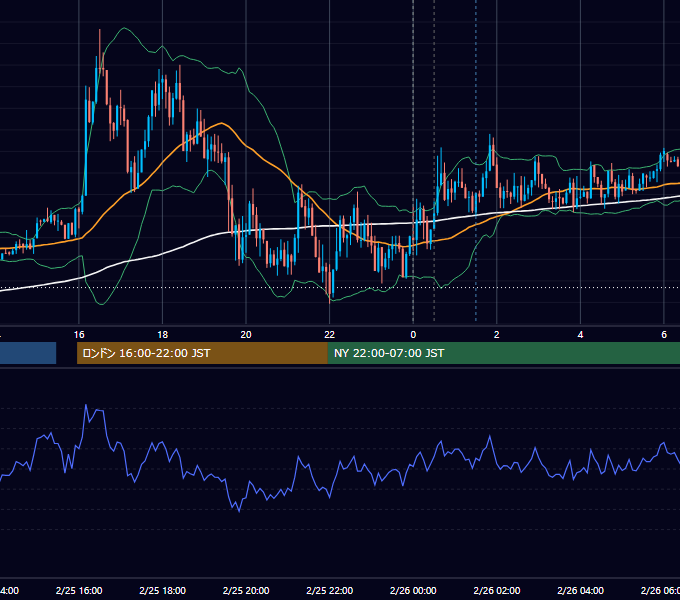Select the 2 hour label under price chart
Screen dimensions: 680x600
click(x=497, y=334)
